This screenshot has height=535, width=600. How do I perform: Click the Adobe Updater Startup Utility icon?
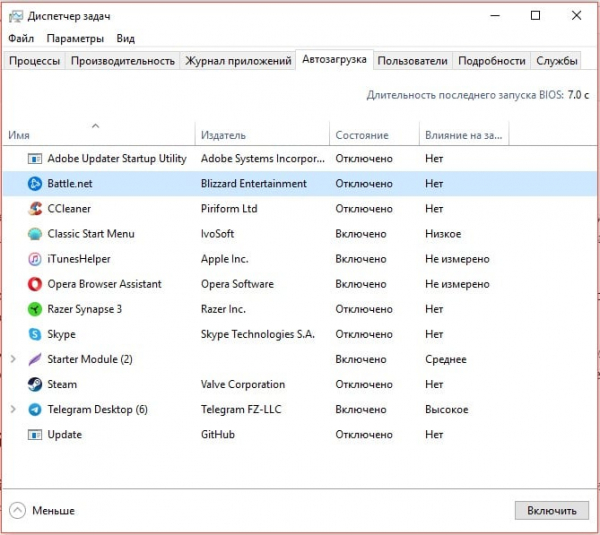(x=35, y=158)
